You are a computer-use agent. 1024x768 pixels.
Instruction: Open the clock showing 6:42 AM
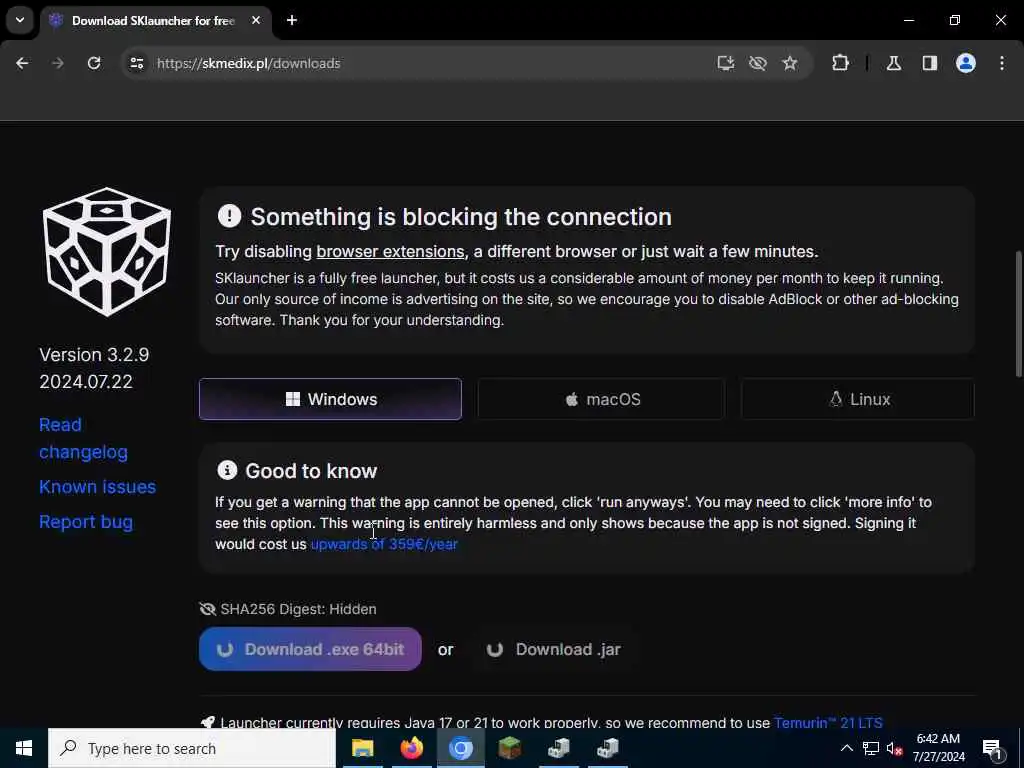(938, 748)
